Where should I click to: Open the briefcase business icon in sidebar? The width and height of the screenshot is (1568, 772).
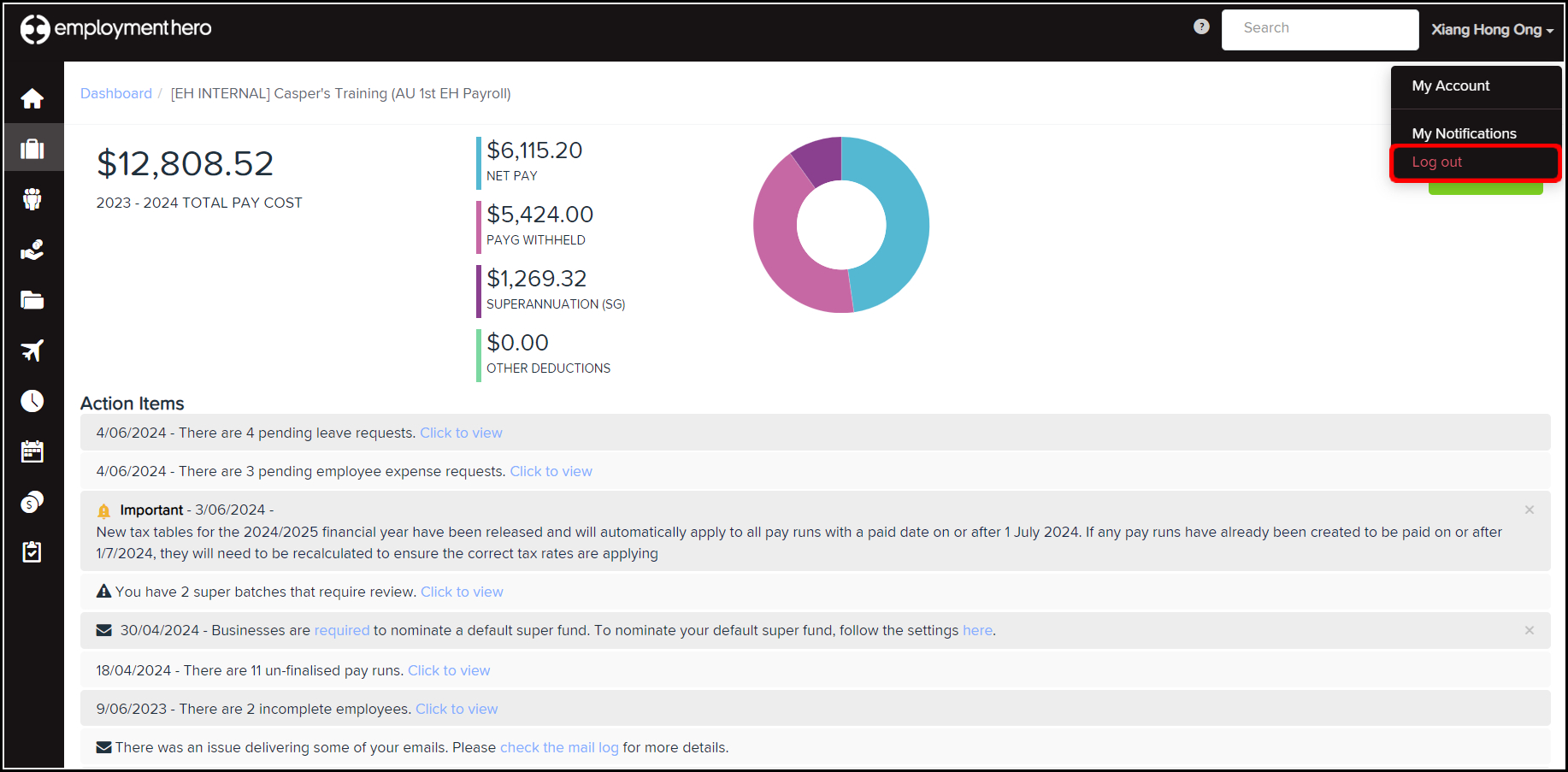(32, 149)
